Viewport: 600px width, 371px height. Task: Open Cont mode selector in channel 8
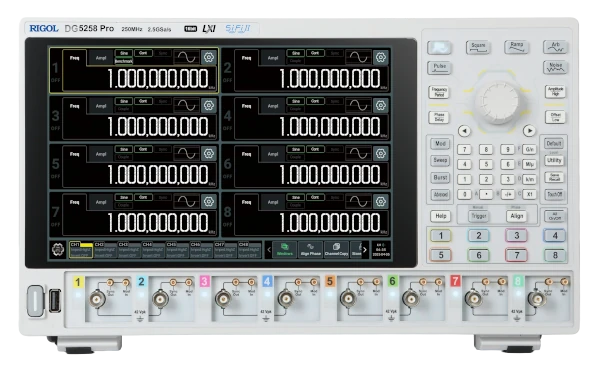[315, 197]
